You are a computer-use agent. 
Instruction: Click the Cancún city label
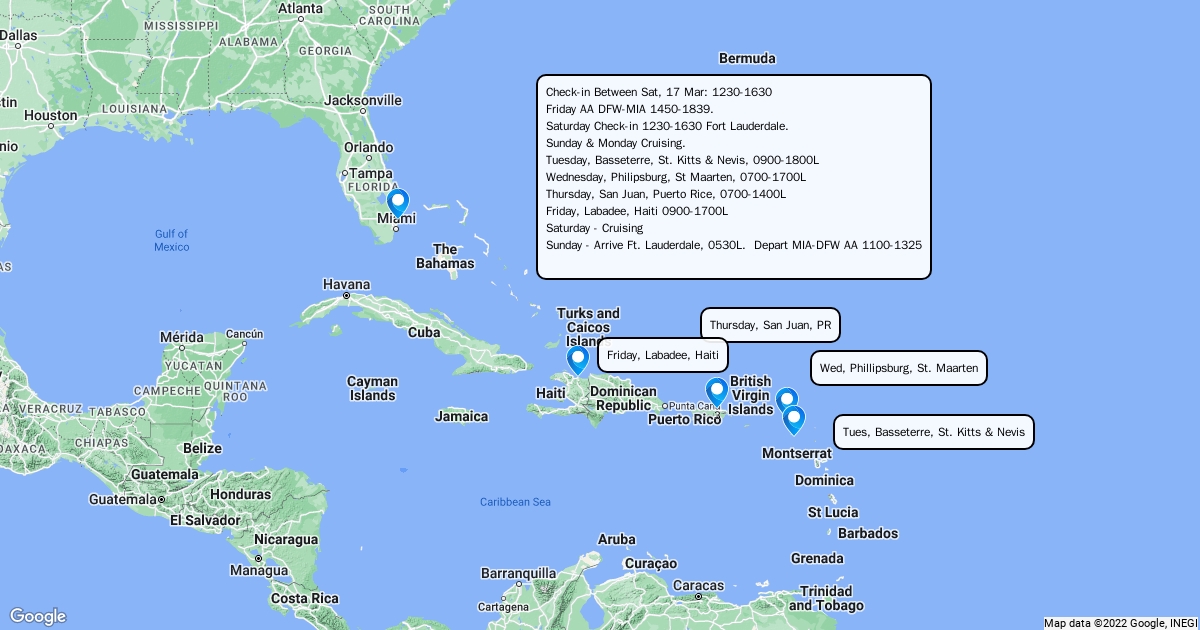(x=244, y=333)
